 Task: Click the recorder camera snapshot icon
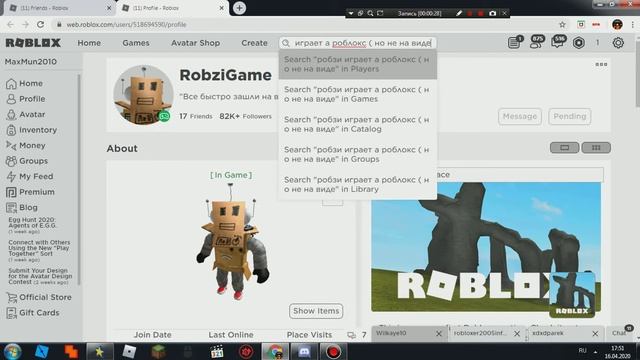point(493,13)
